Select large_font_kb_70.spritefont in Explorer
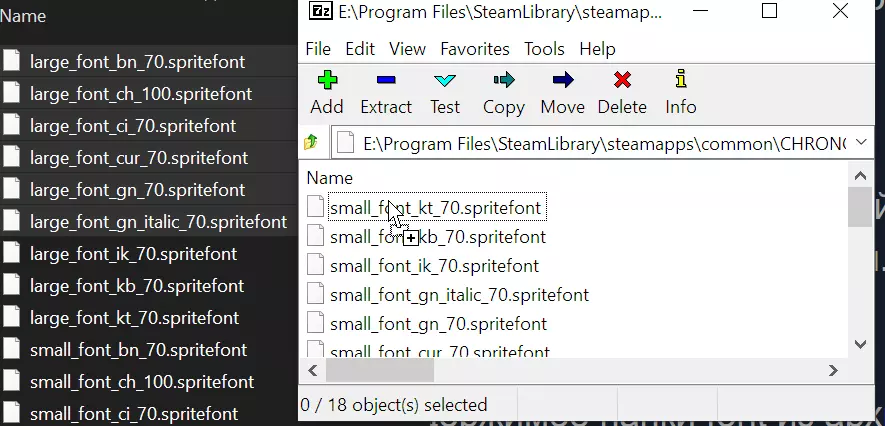This screenshot has height=426, width=885. coord(137,286)
